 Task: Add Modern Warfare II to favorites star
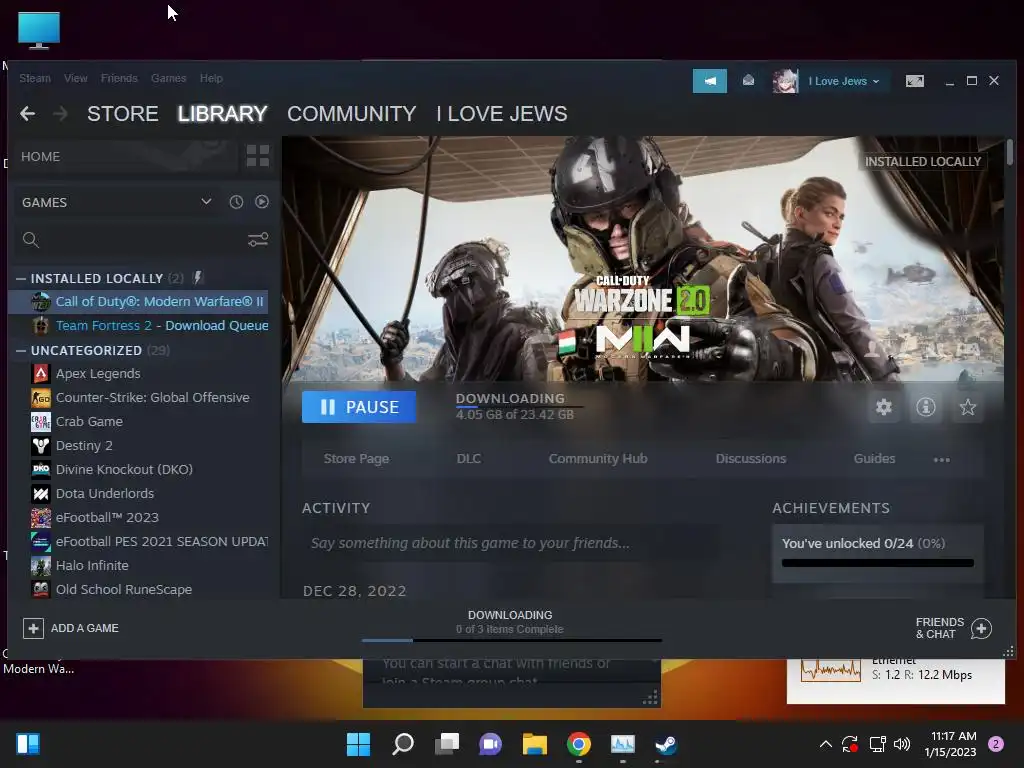(x=967, y=408)
